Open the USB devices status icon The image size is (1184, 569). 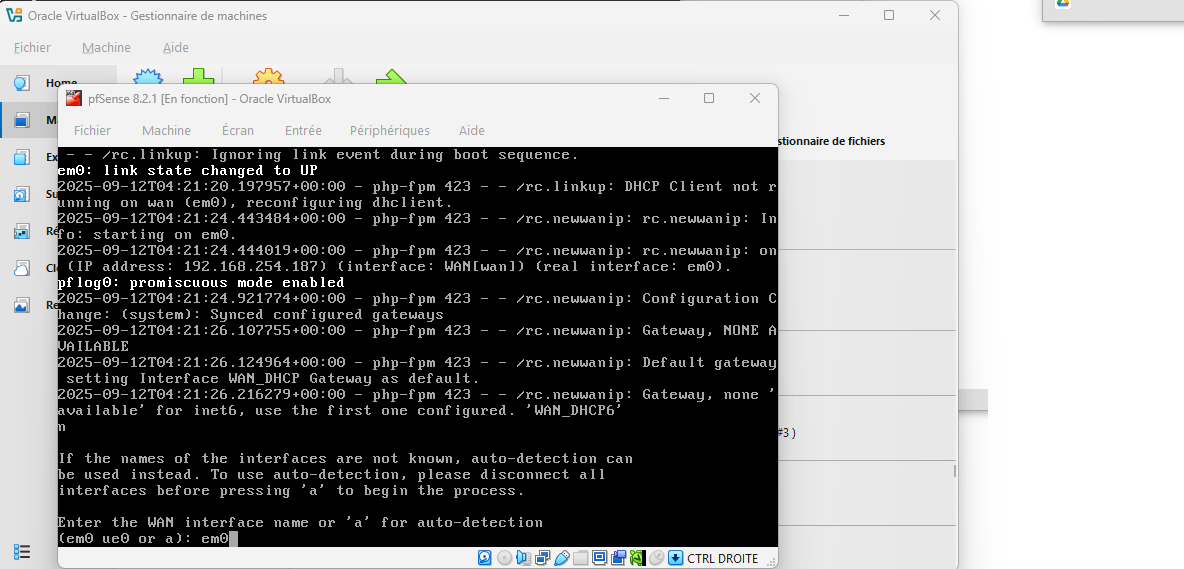click(561, 558)
